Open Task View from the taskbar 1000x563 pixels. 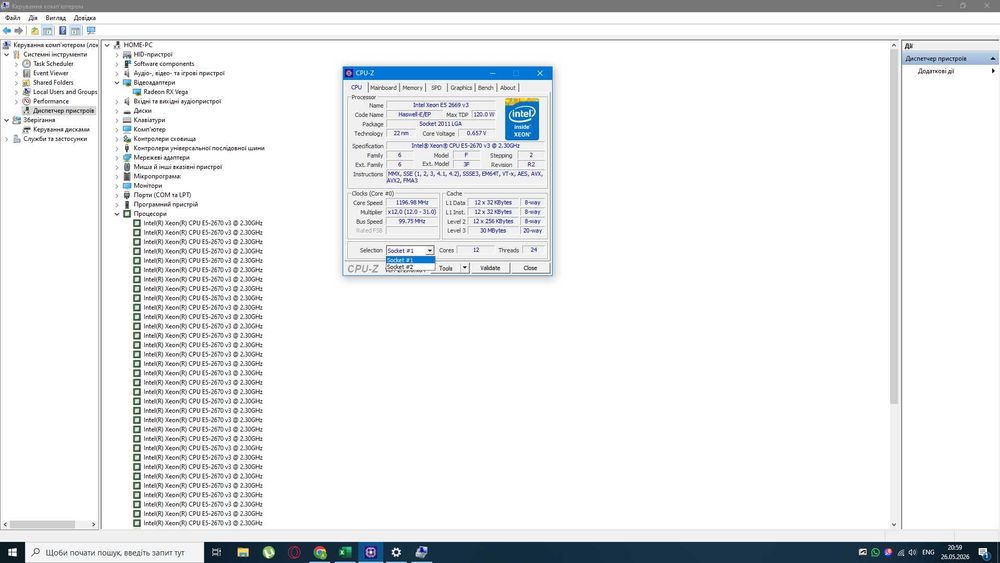(x=216, y=552)
